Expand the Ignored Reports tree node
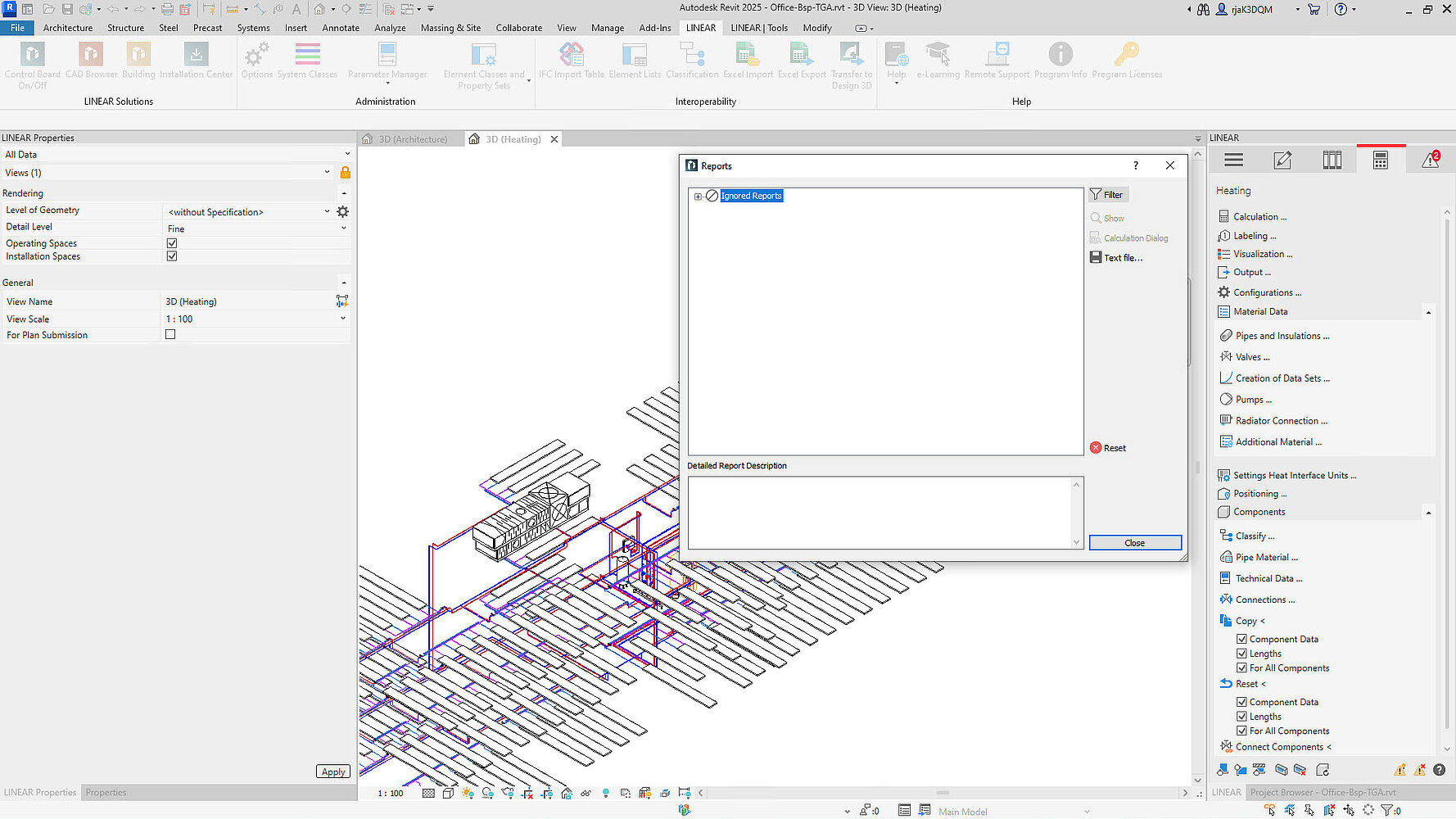1456x819 pixels. click(698, 197)
